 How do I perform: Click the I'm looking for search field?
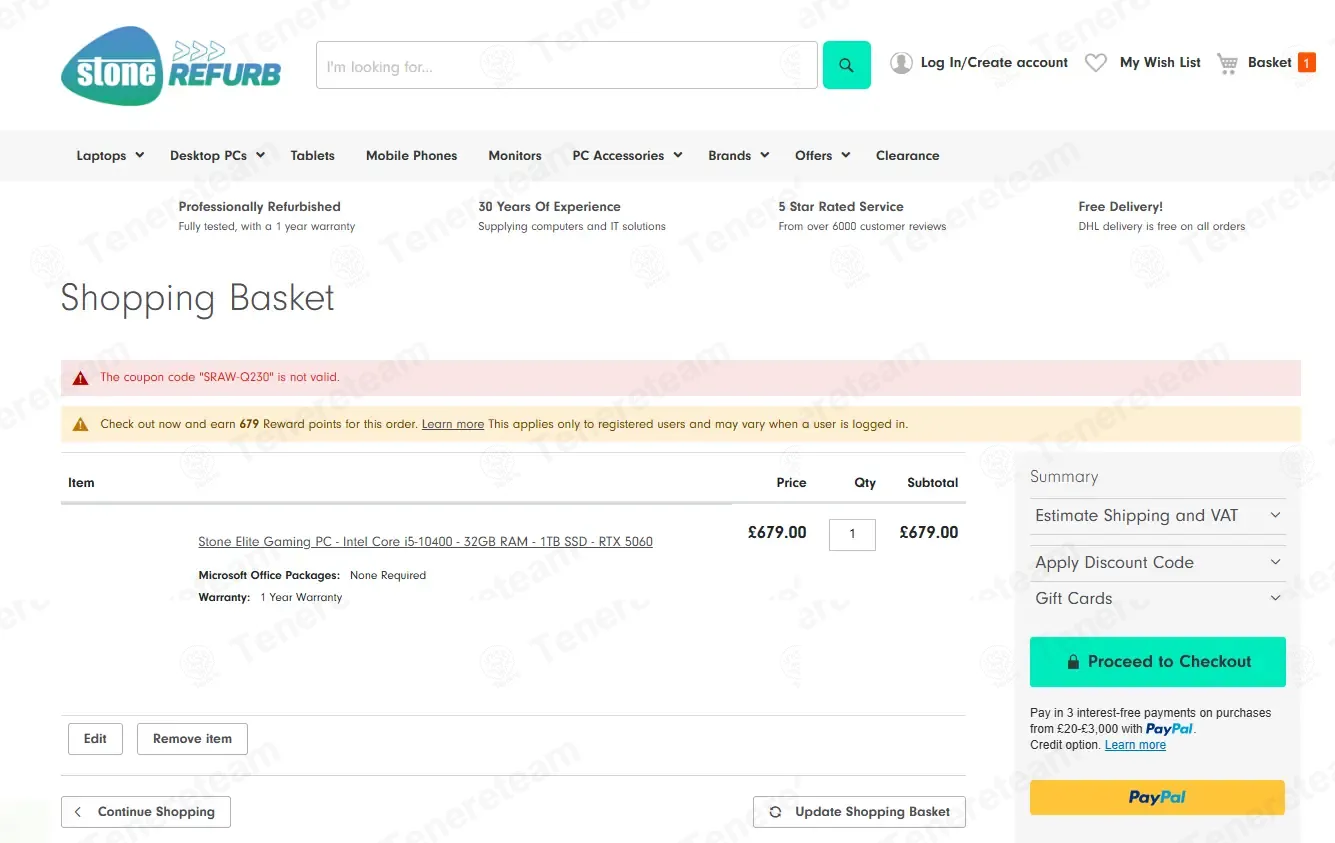[x=567, y=65]
